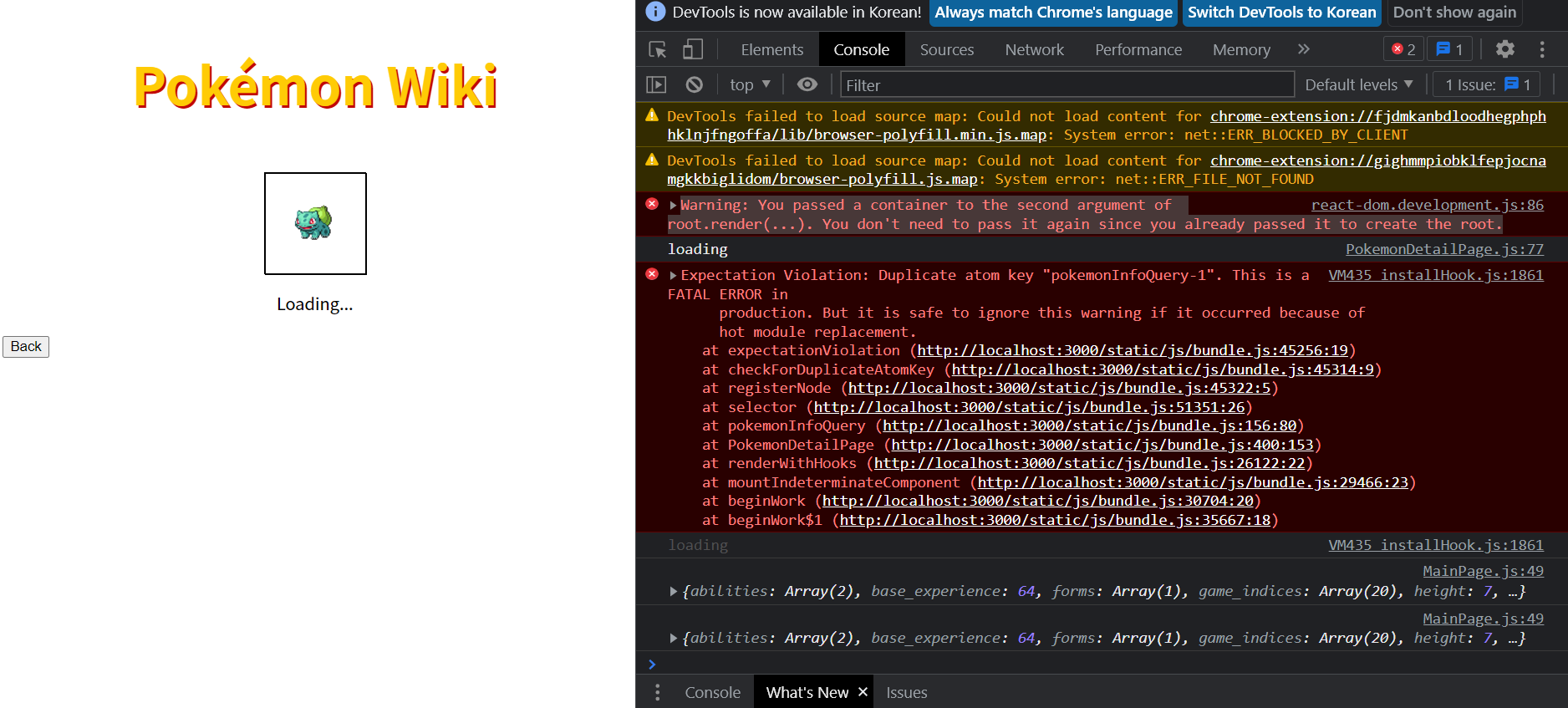Viewport: 1568px width, 708px height.
Task: Open the renderWithHooks bundle.js:26122:22 link
Action: point(1090,463)
